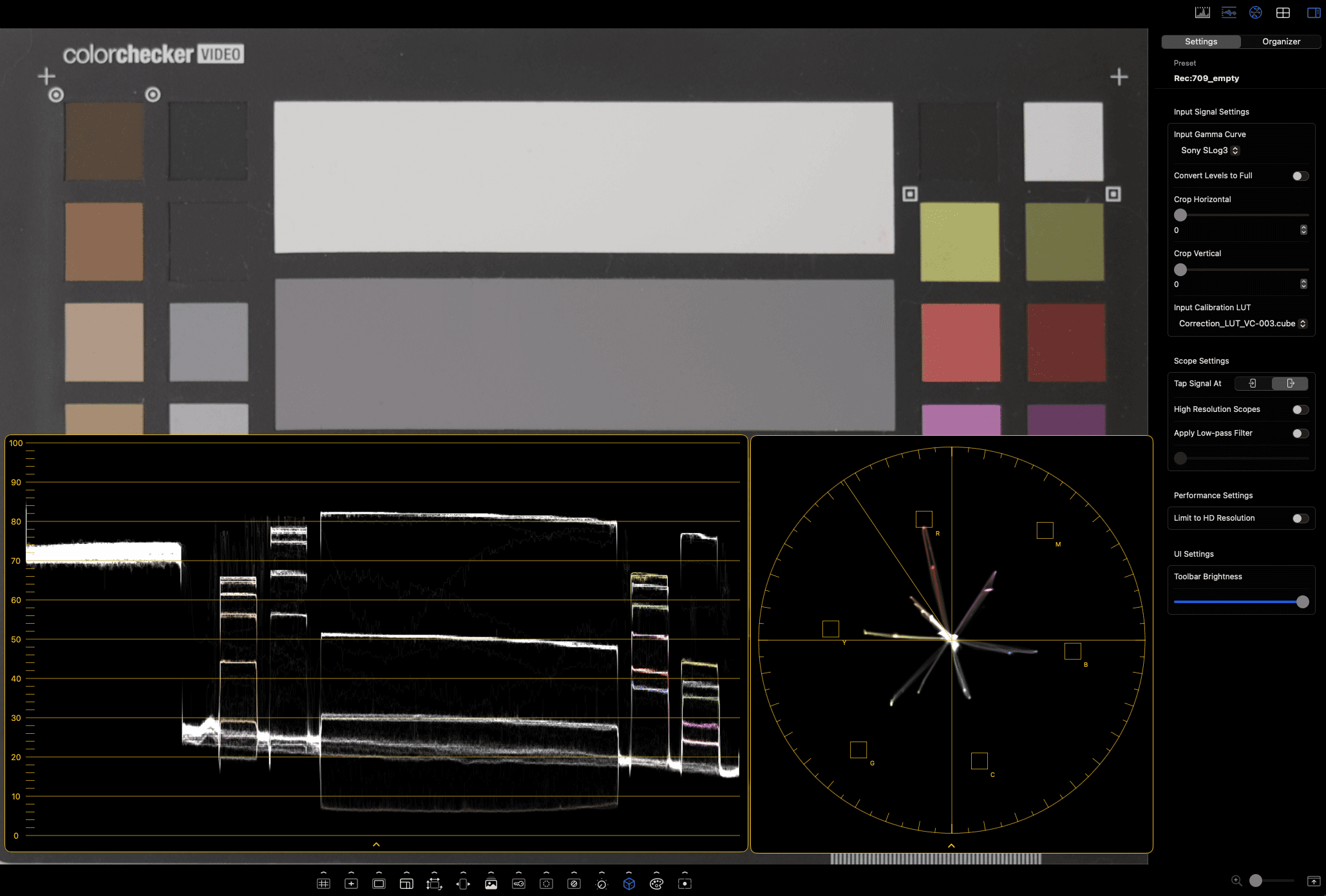
Task: Open the Input Calibration LUT dropdown
Action: (1240, 324)
